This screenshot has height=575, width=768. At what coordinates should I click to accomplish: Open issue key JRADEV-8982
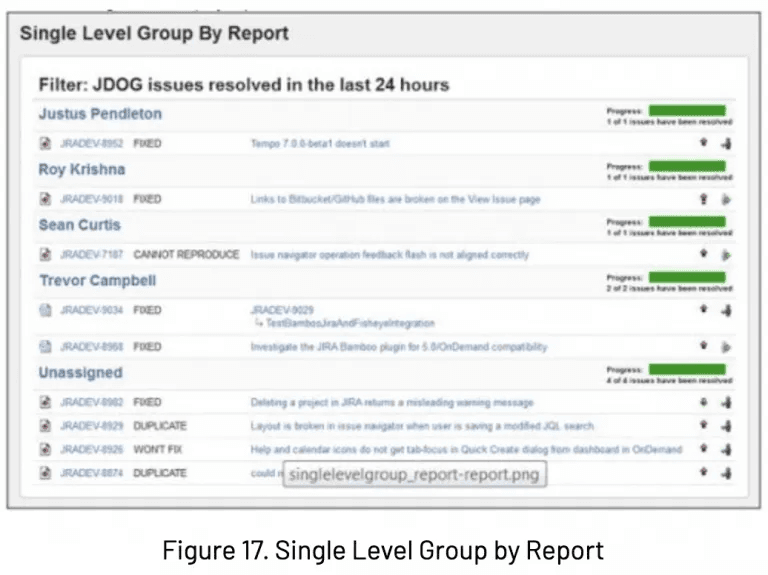[x=91, y=402]
